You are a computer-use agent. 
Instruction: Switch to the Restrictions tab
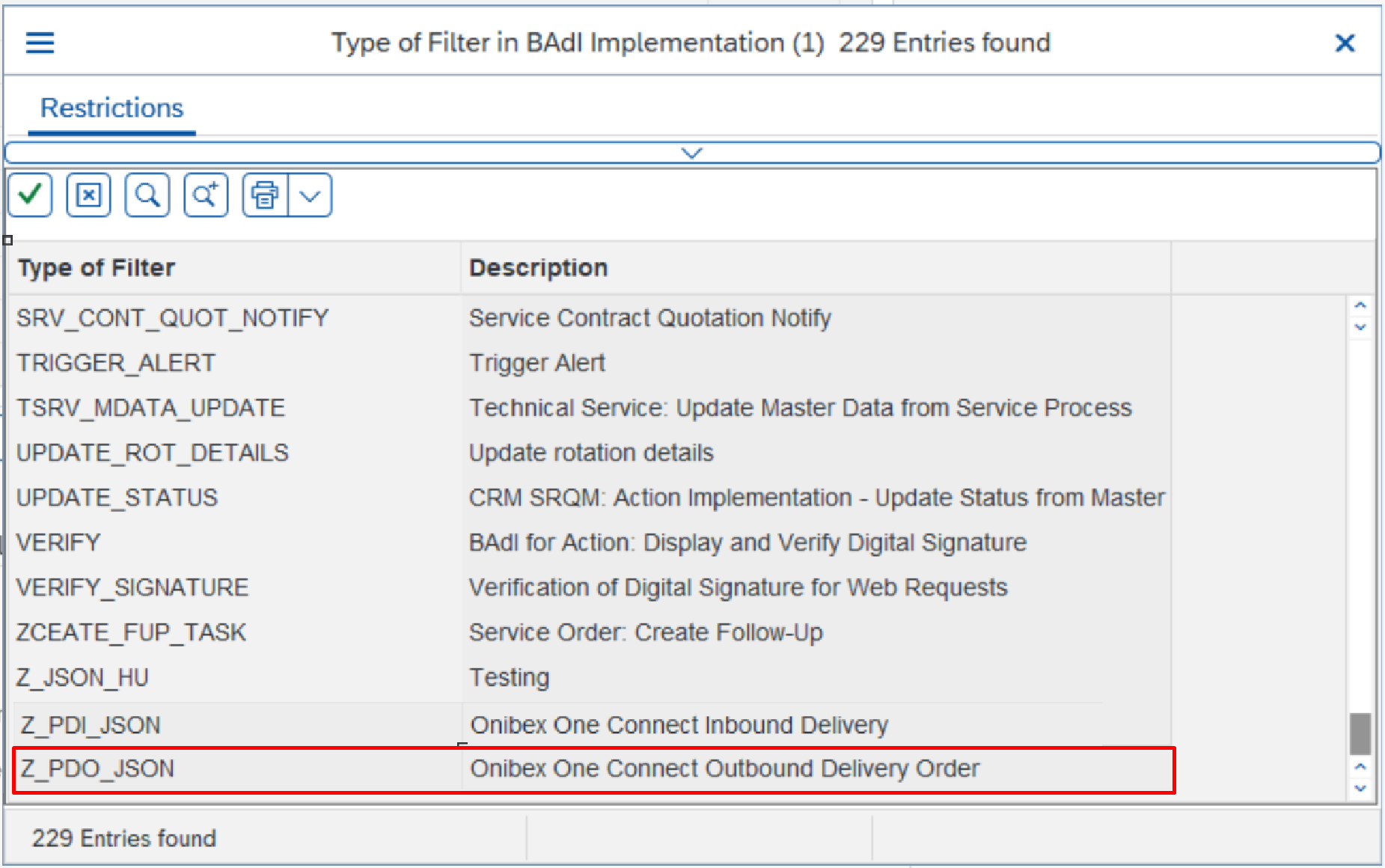111,109
